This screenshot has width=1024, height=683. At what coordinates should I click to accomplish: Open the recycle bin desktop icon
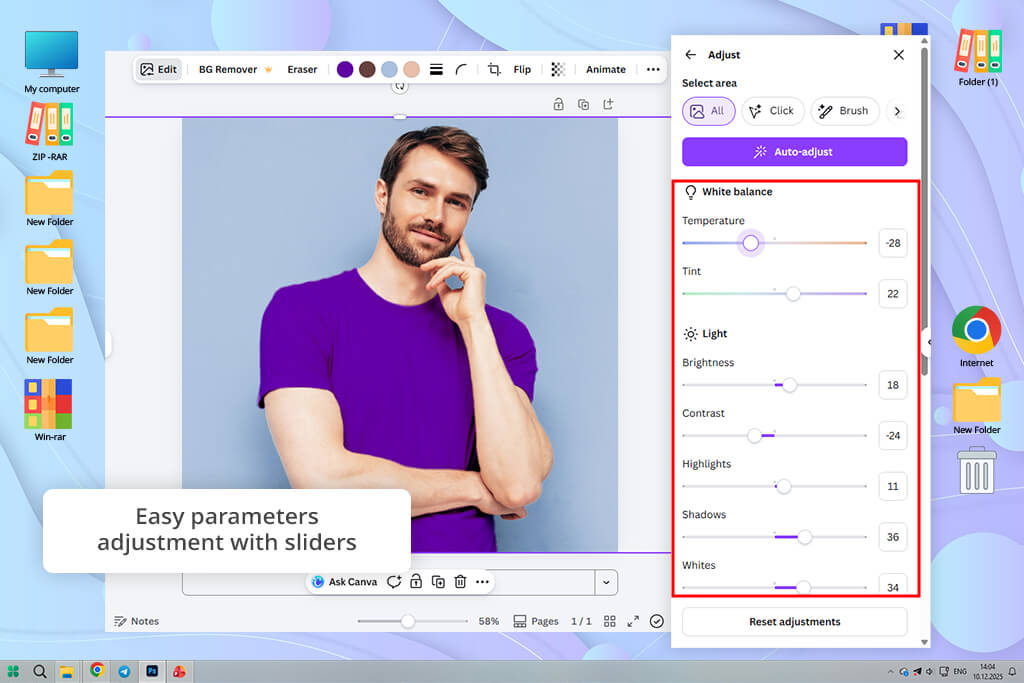pos(977,470)
